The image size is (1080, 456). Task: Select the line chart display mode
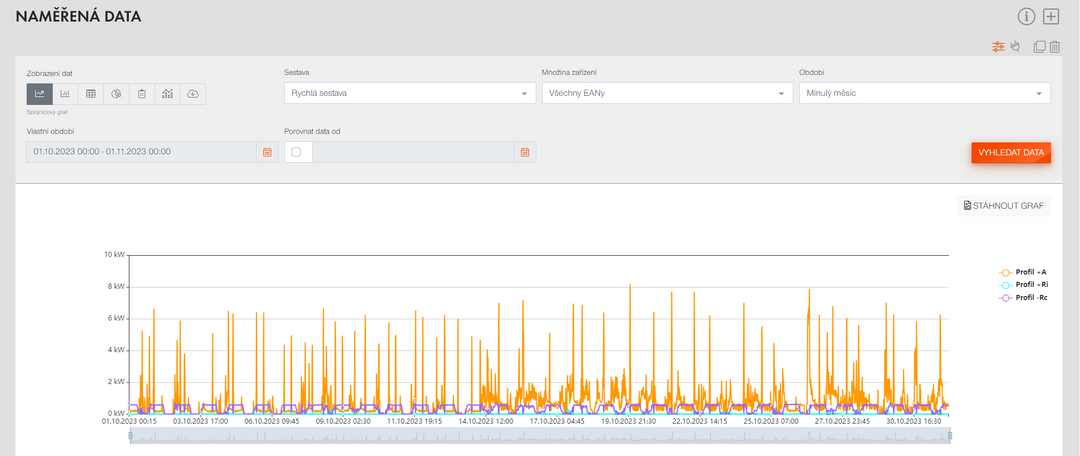[40, 93]
